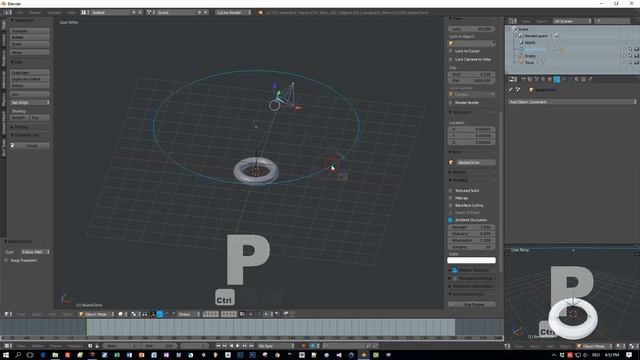Click the Windows Start button

tap(6, 355)
